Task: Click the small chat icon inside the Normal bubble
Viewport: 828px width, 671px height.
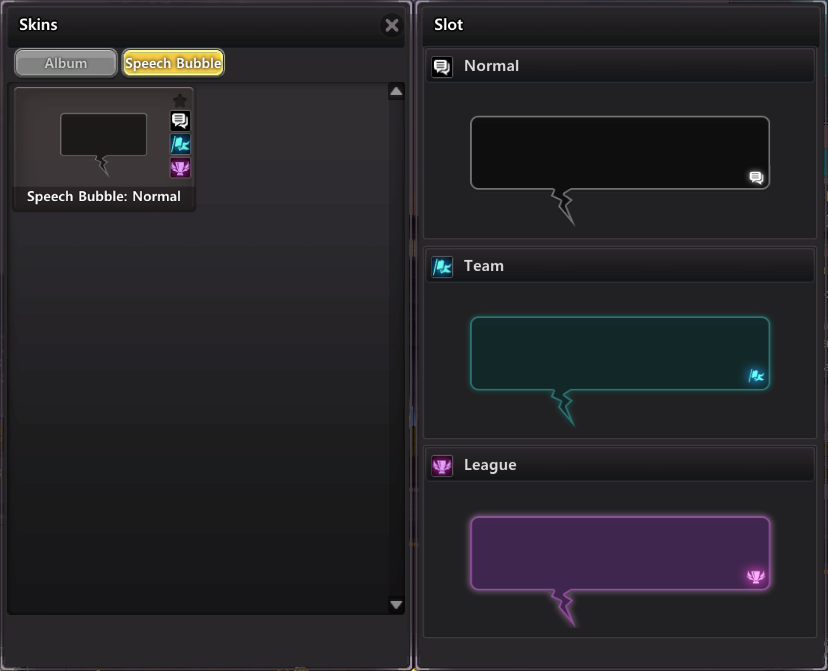Action: (x=756, y=178)
